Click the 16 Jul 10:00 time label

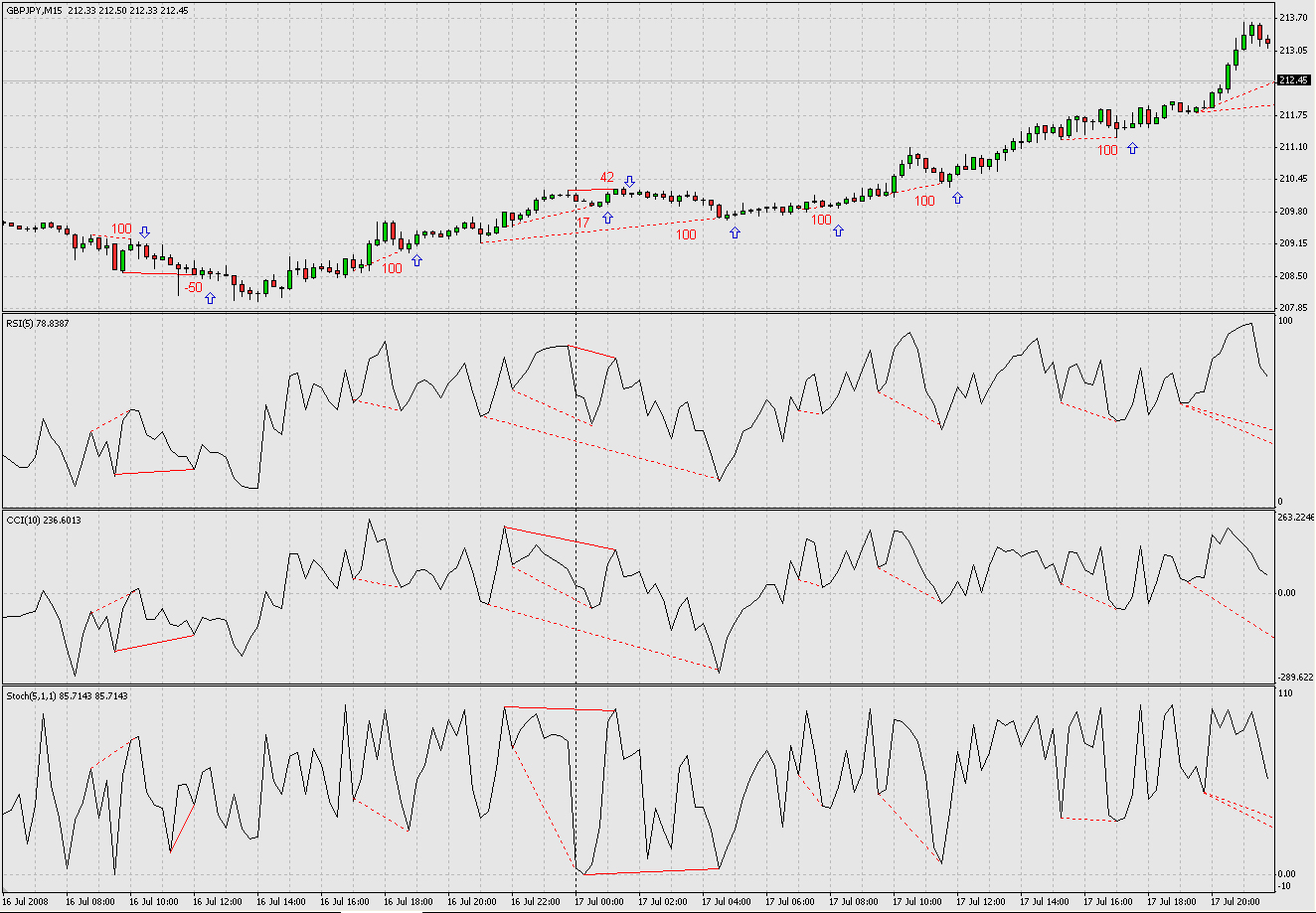(153, 902)
